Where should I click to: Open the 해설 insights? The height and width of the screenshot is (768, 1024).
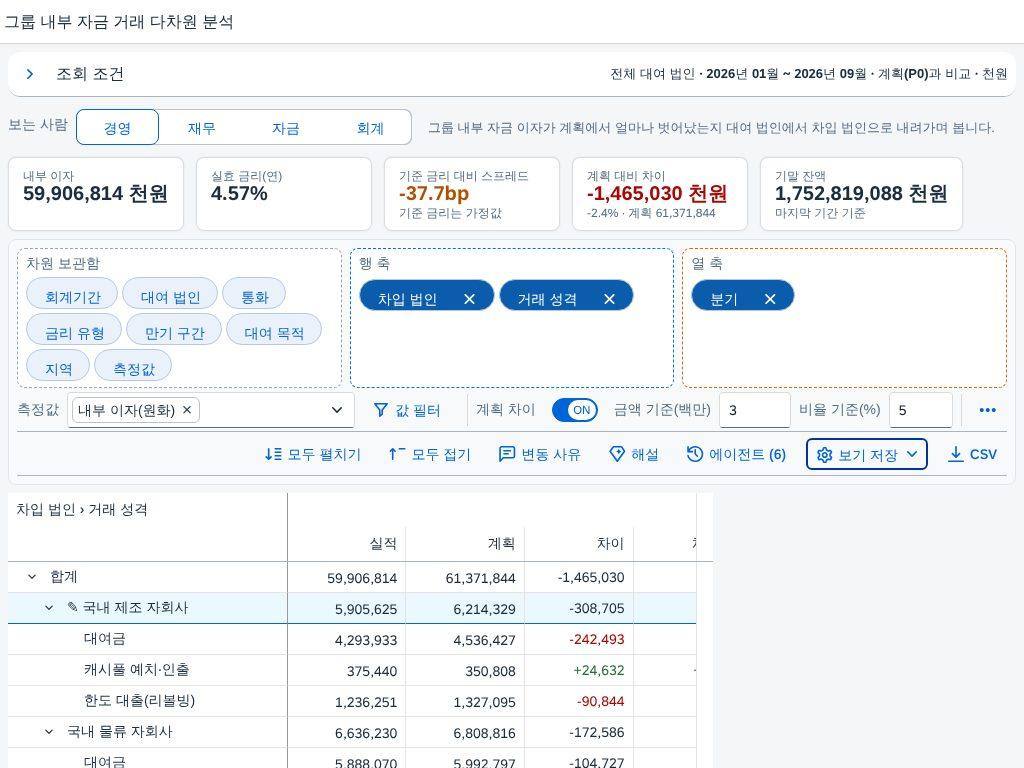tap(633, 455)
